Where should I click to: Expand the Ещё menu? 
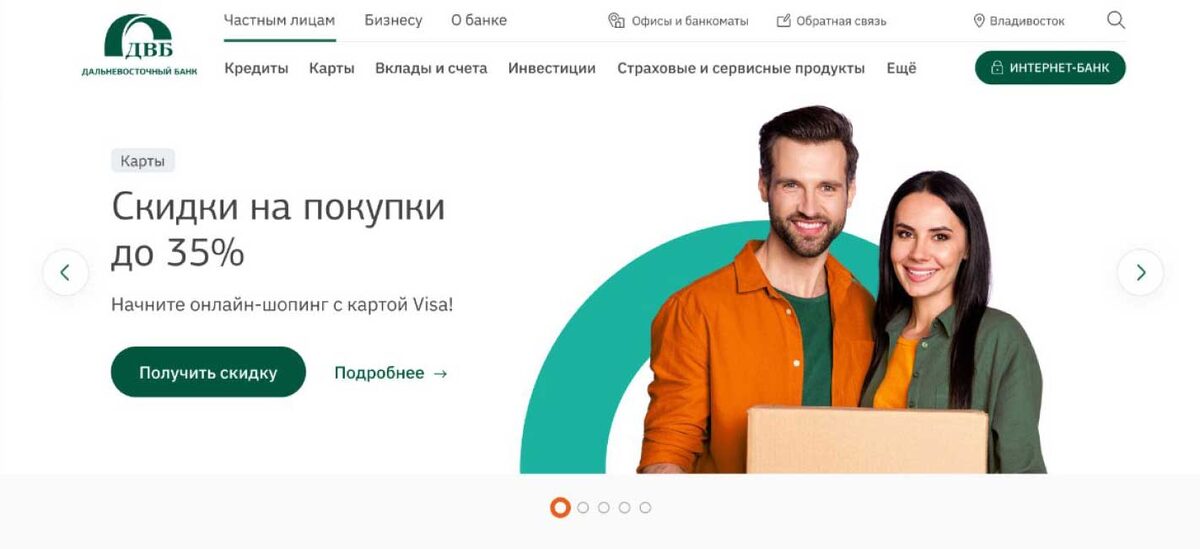click(901, 68)
